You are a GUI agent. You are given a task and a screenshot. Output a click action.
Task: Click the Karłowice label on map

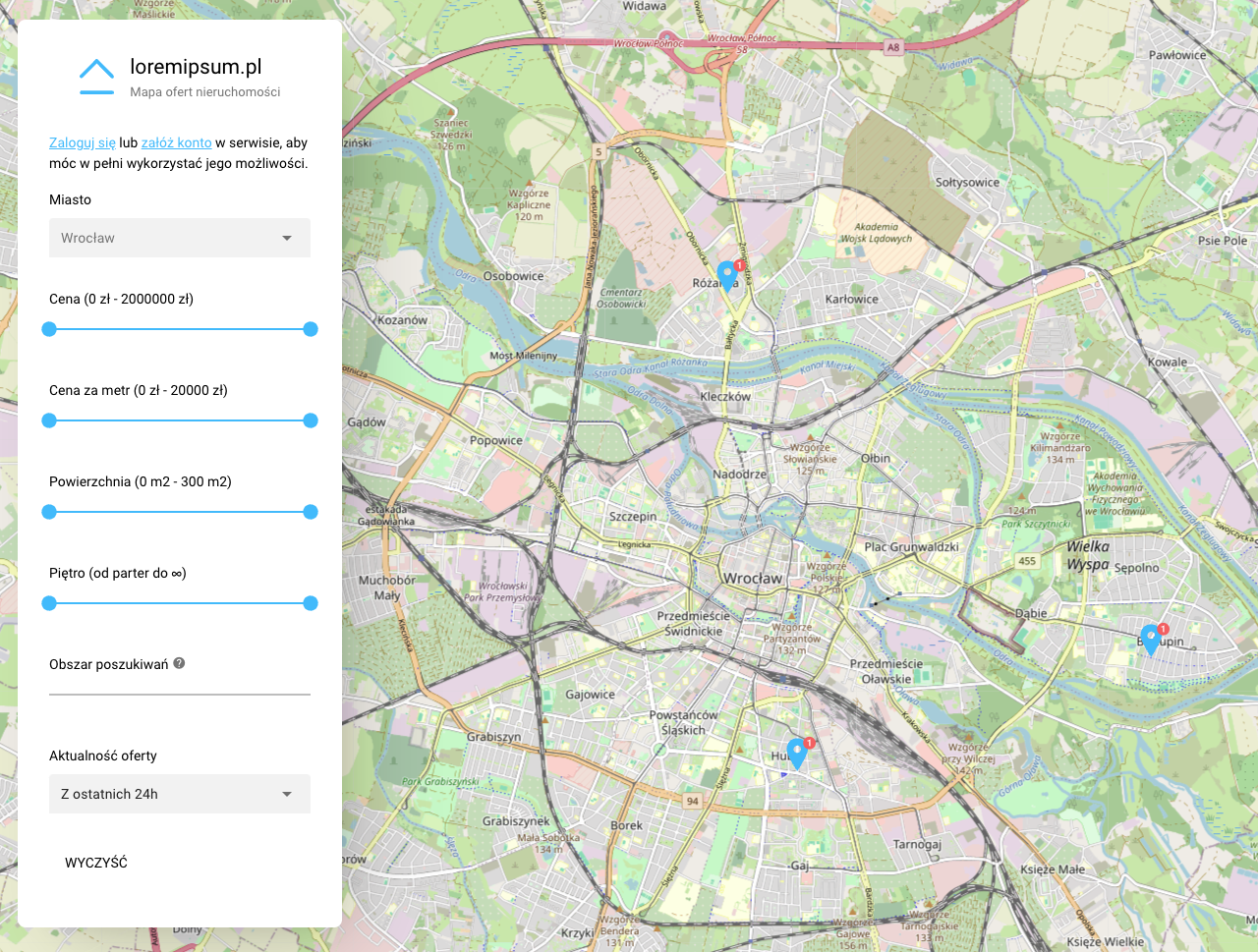coord(852,300)
